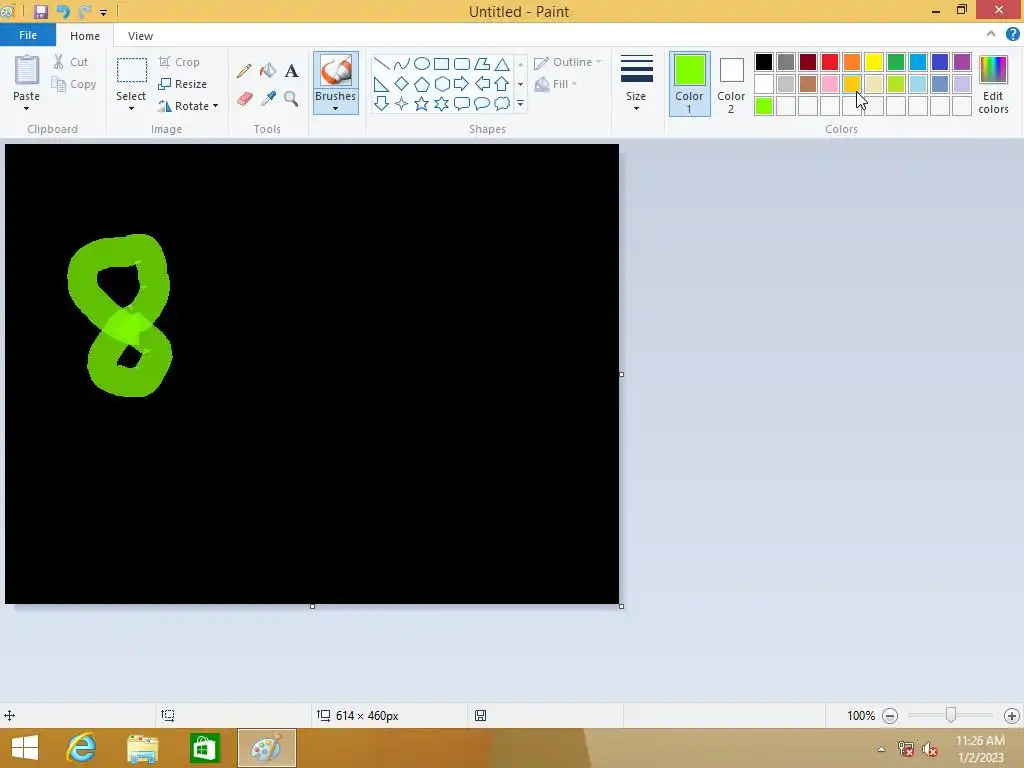Select the Magnifier tool
The width and height of the screenshot is (1024, 768).
[291, 99]
